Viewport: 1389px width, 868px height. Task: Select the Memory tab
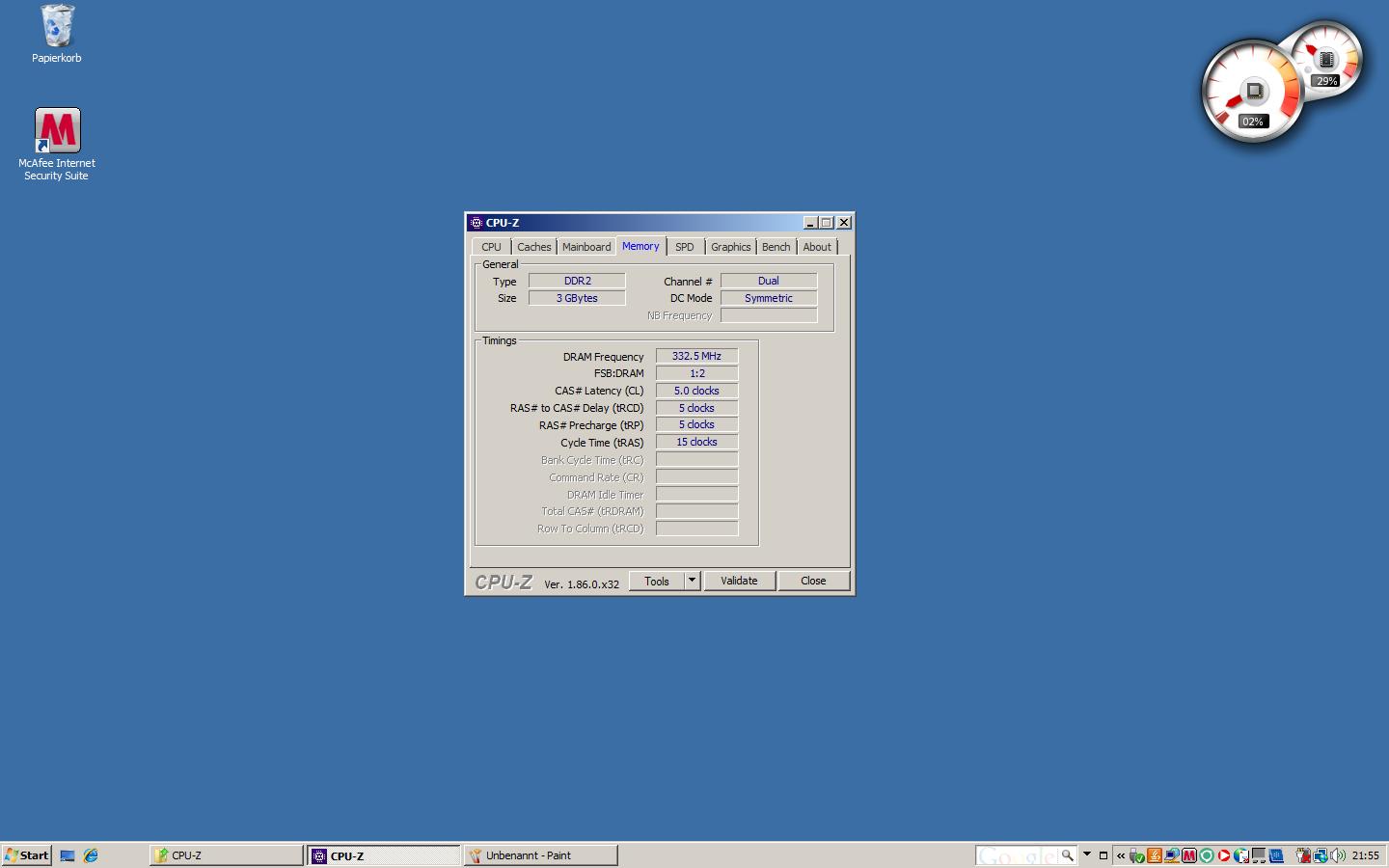(x=640, y=246)
